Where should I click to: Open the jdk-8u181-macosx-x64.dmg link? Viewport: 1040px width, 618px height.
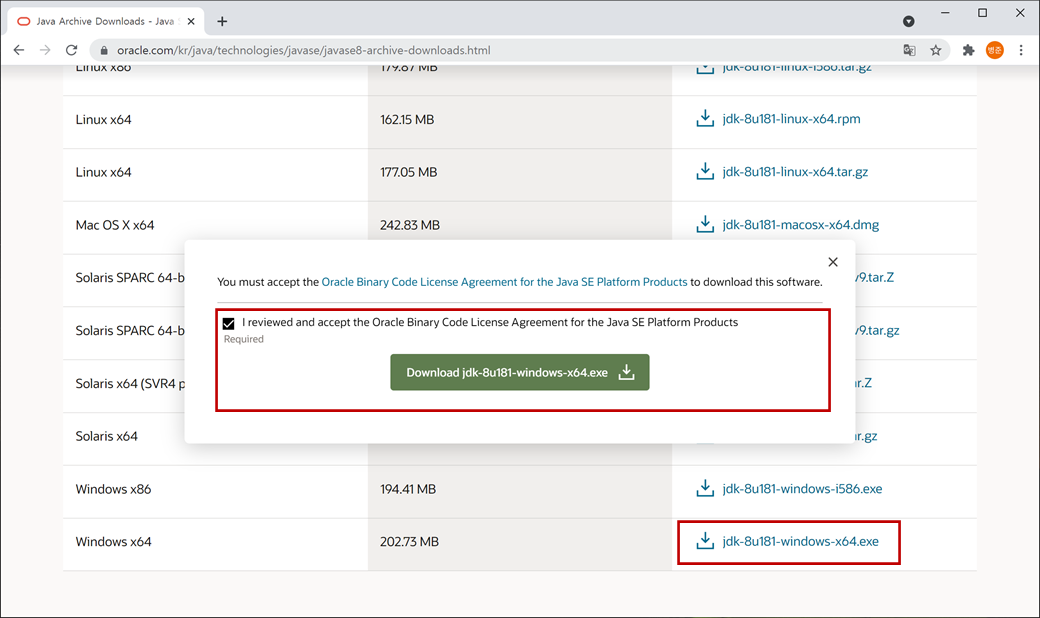pos(801,225)
